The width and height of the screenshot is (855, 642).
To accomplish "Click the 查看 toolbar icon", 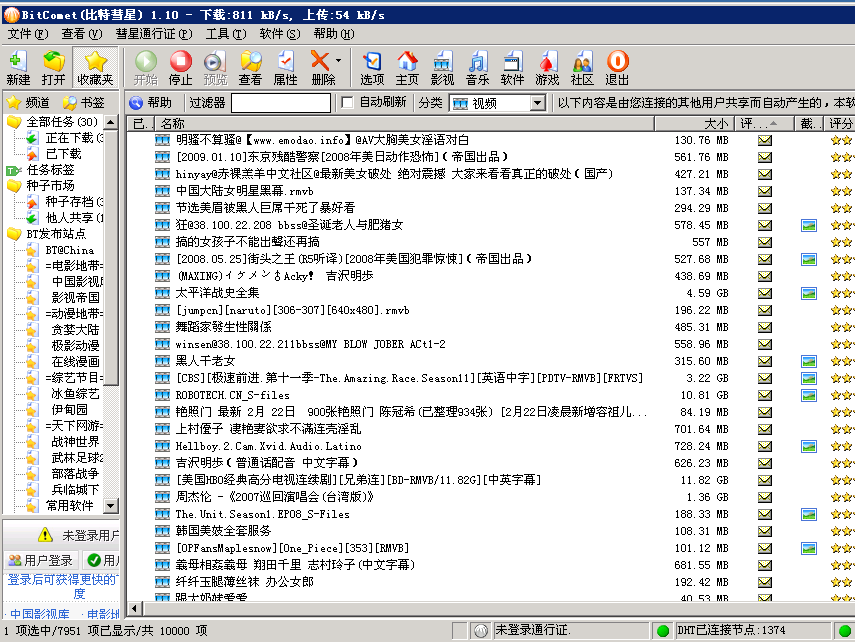I will pyautogui.click(x=250, y=68).
